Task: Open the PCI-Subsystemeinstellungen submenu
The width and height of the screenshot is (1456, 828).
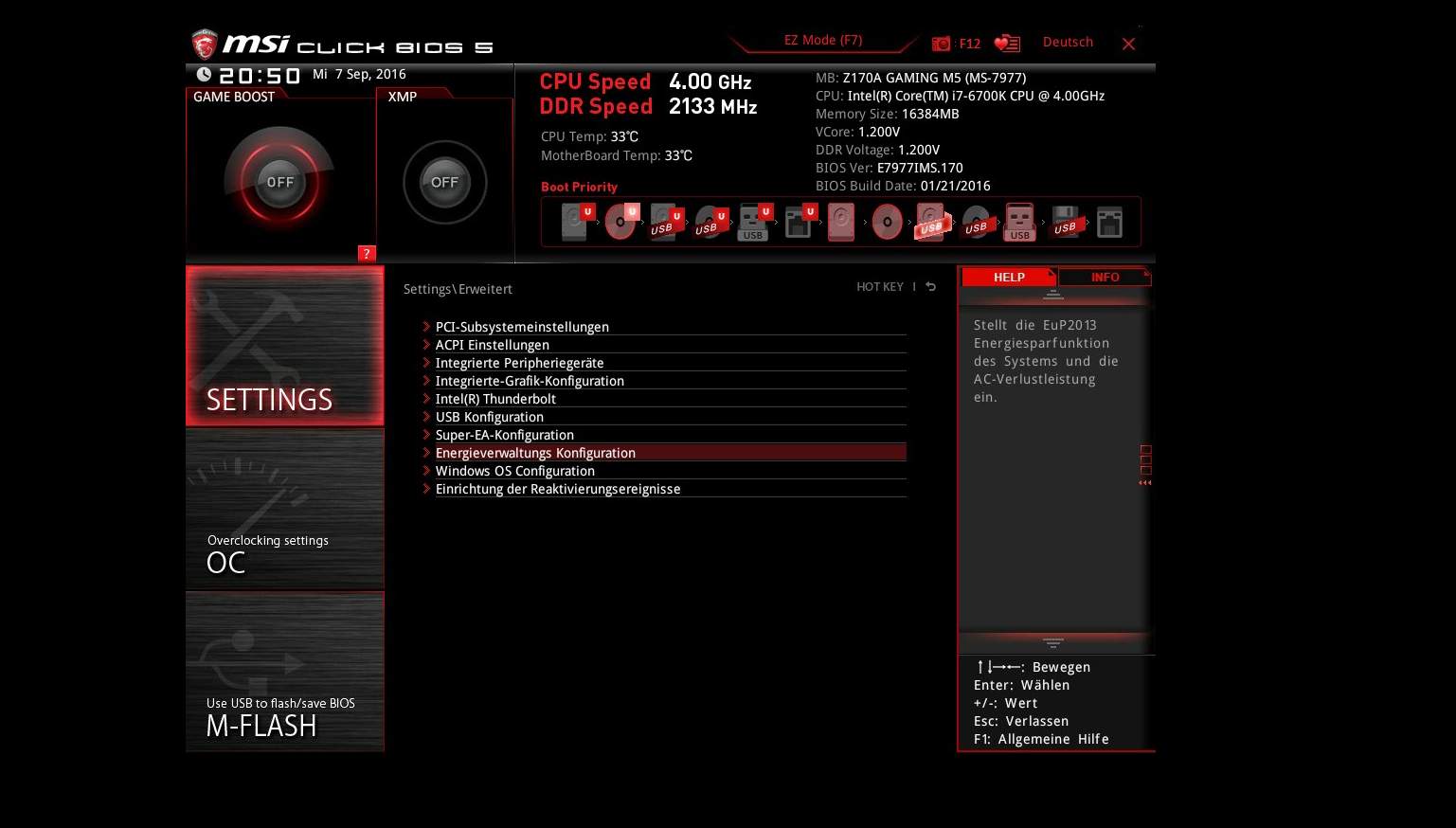Action: [x=522, y=327]
